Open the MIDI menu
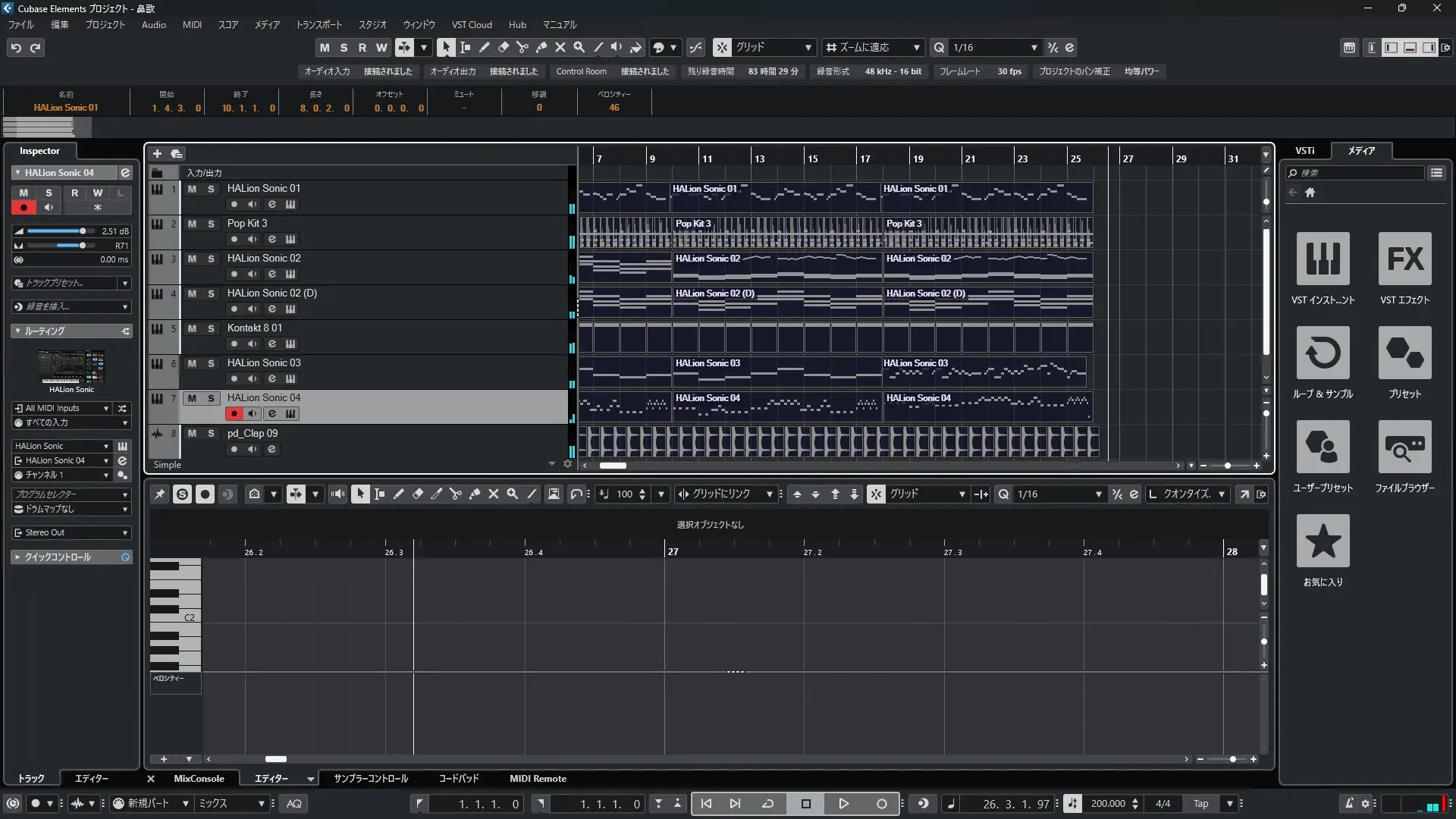 [192, 25]
